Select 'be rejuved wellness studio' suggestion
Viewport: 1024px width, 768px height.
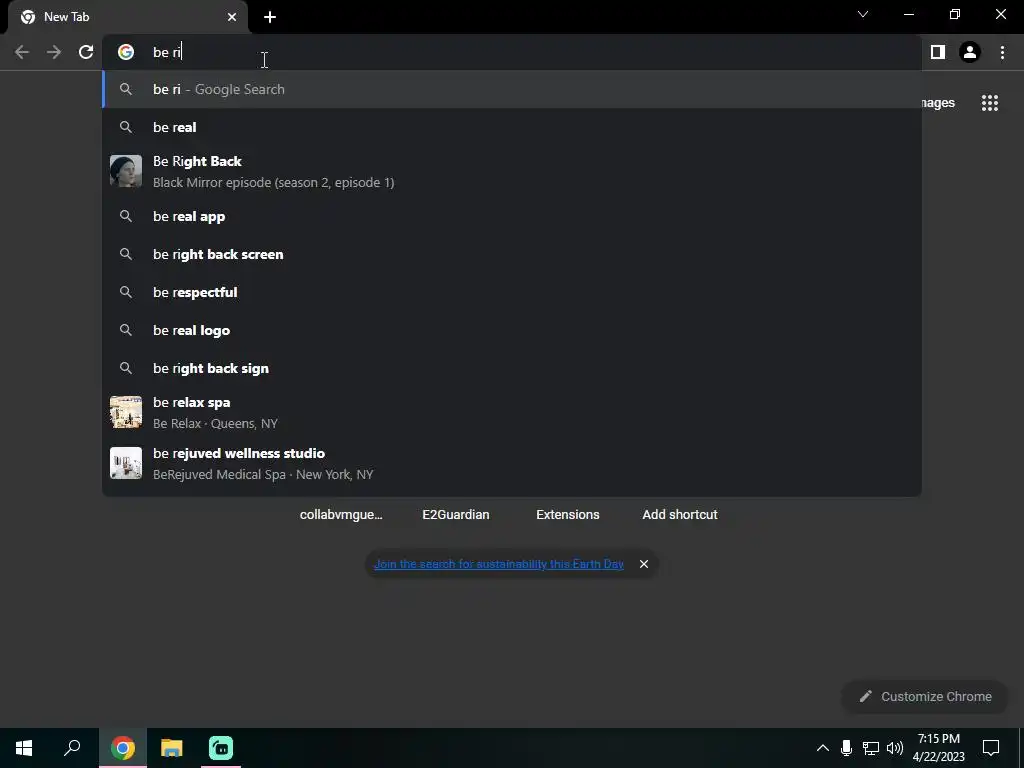512,464
